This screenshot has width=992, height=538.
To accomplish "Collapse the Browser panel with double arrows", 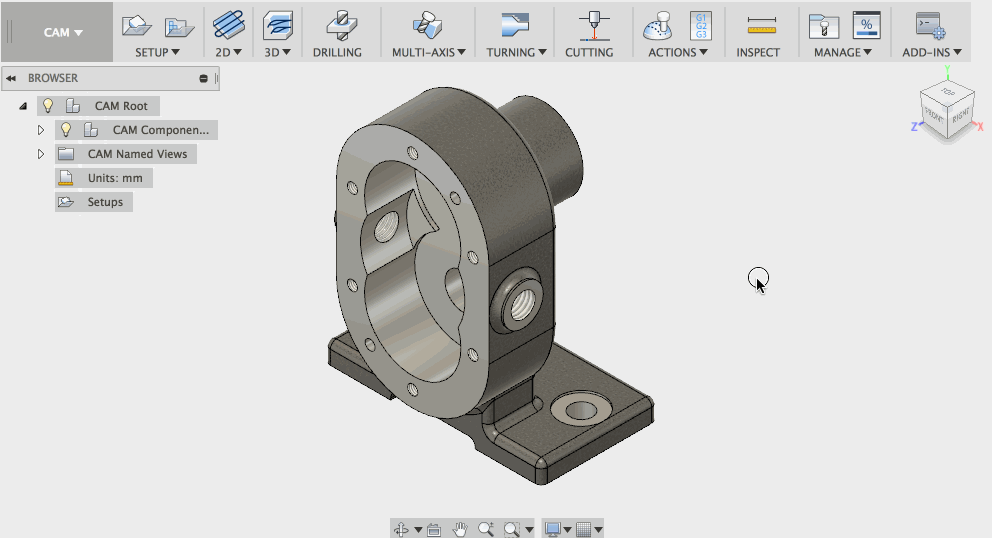I will (11, 78).
